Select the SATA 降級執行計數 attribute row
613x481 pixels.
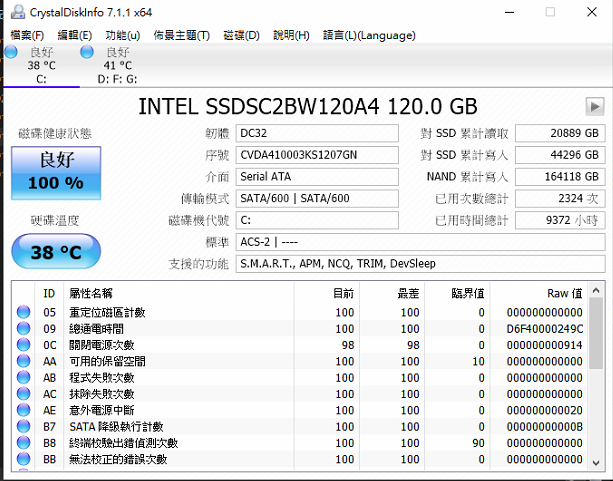(300, 426)
